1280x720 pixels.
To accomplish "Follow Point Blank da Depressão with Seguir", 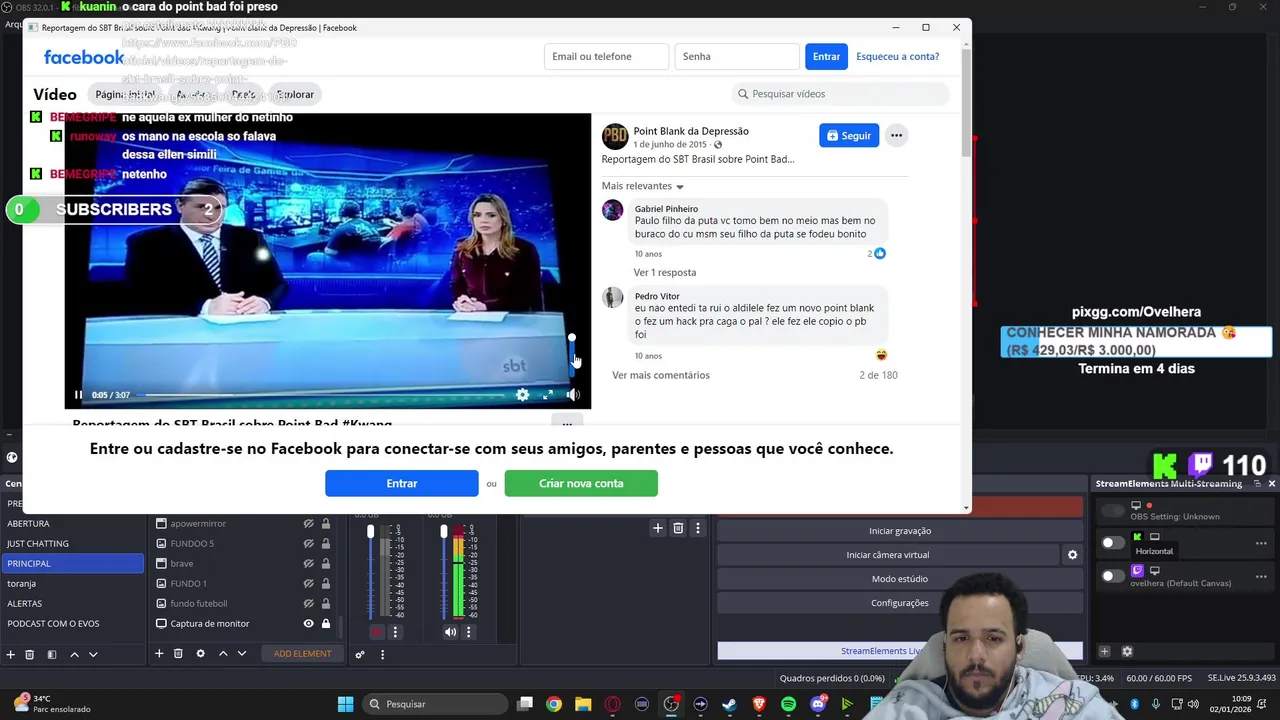I will click(x=849, y=135).
